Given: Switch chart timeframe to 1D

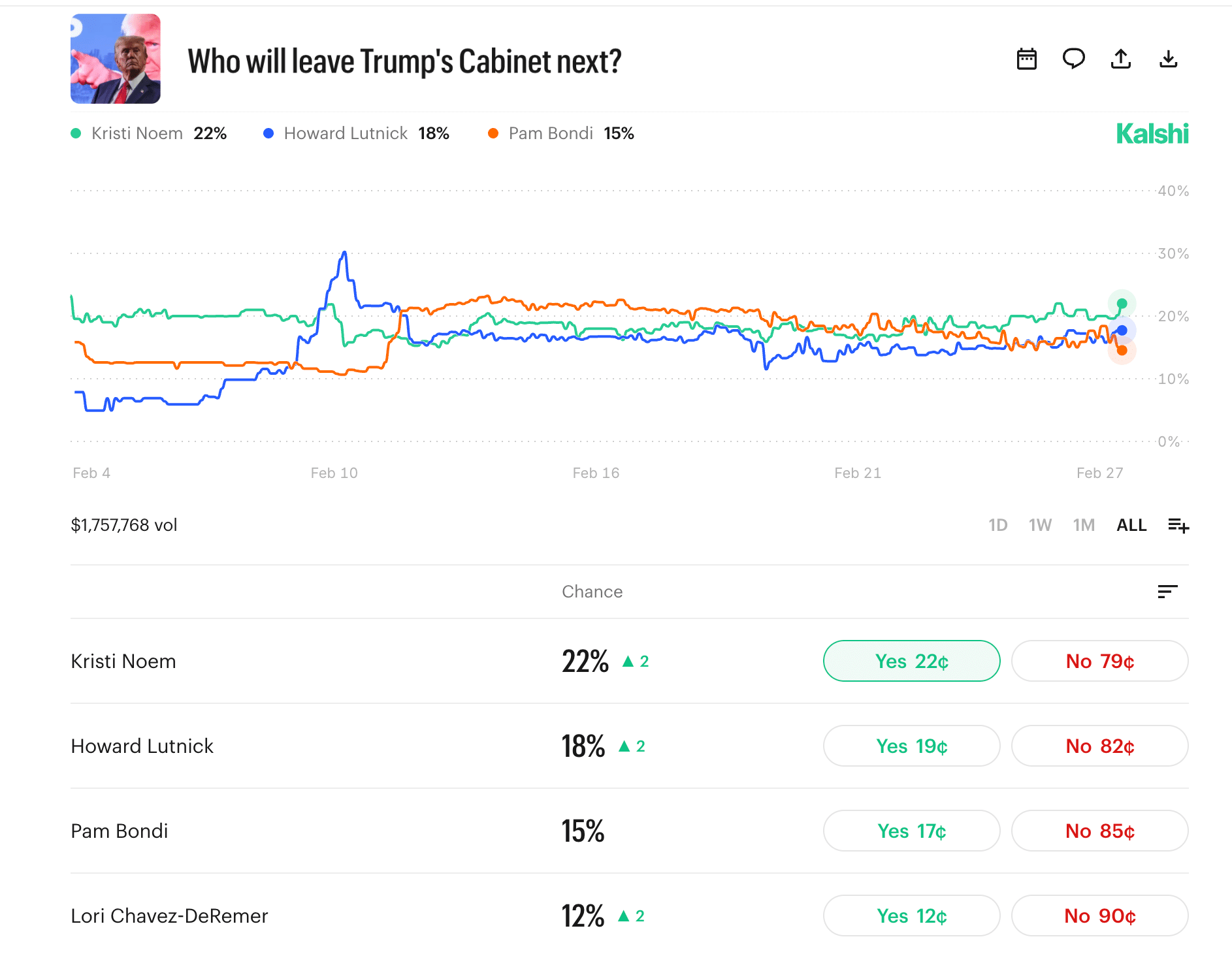Looking at the screenshot, I should [x=997, y=525].
